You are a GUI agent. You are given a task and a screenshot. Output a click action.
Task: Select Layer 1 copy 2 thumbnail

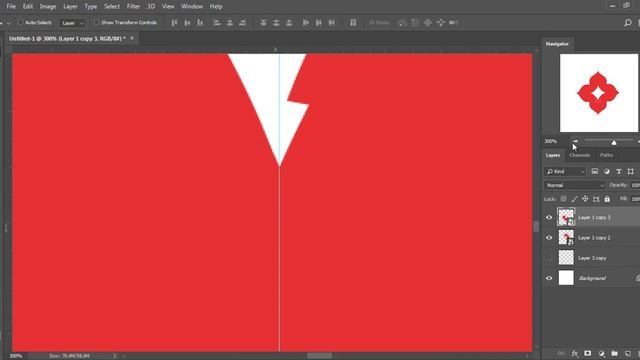click(566, 238)
